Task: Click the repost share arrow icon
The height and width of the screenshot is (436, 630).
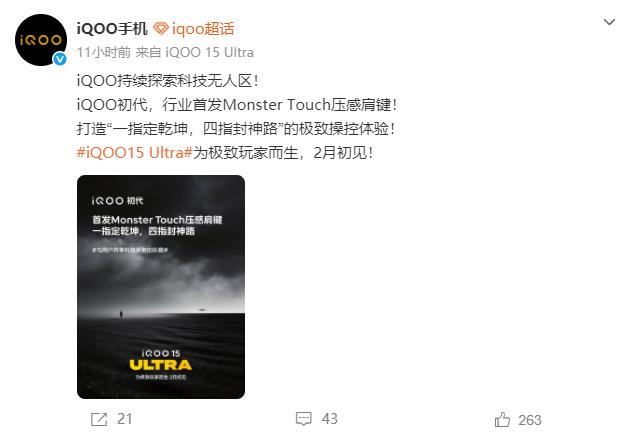Action: pos(99,419)
